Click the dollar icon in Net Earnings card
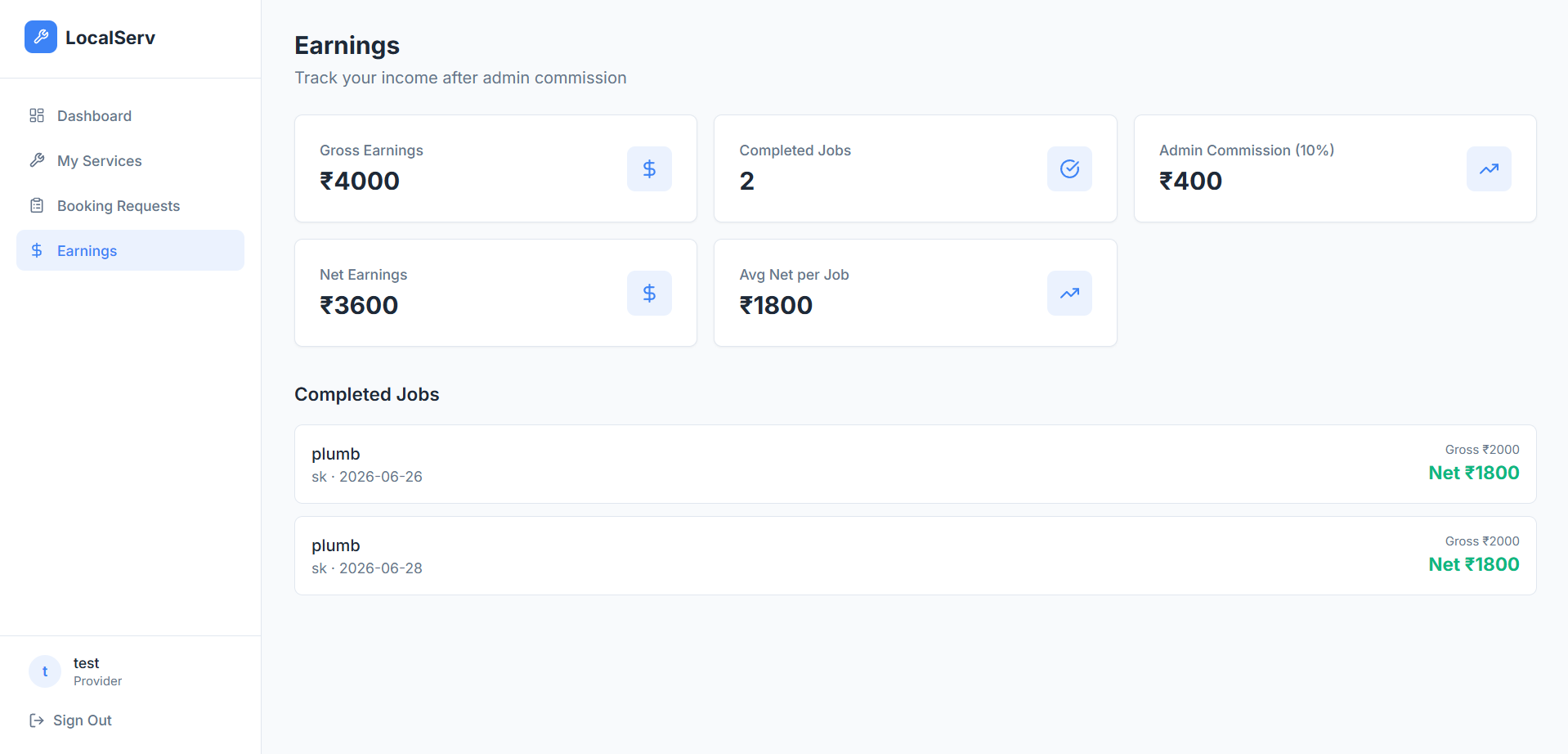 (x=649, y=293)
